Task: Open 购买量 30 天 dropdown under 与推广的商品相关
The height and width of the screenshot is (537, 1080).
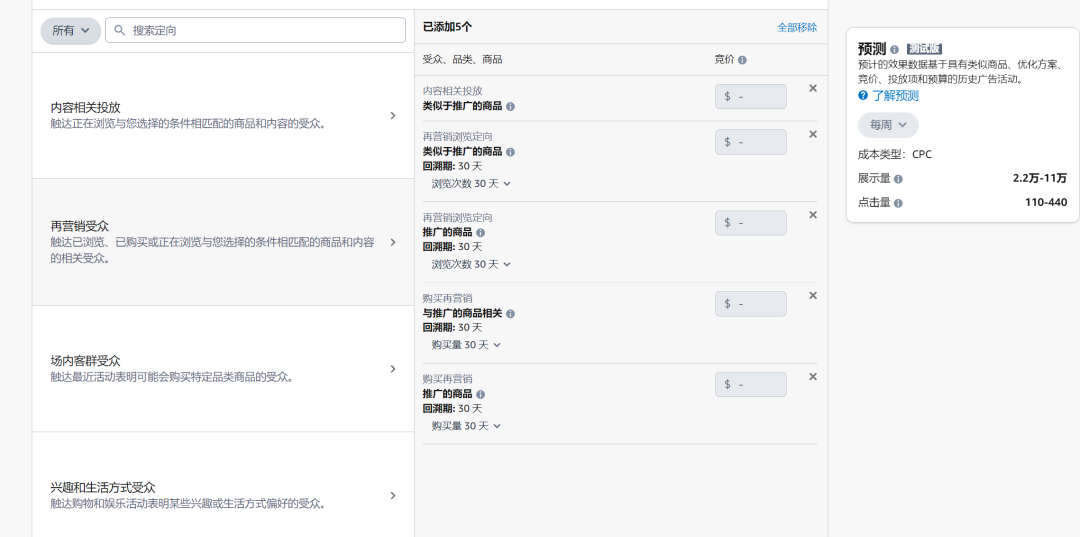Action: pyautogui.click(x=466, y=345)
